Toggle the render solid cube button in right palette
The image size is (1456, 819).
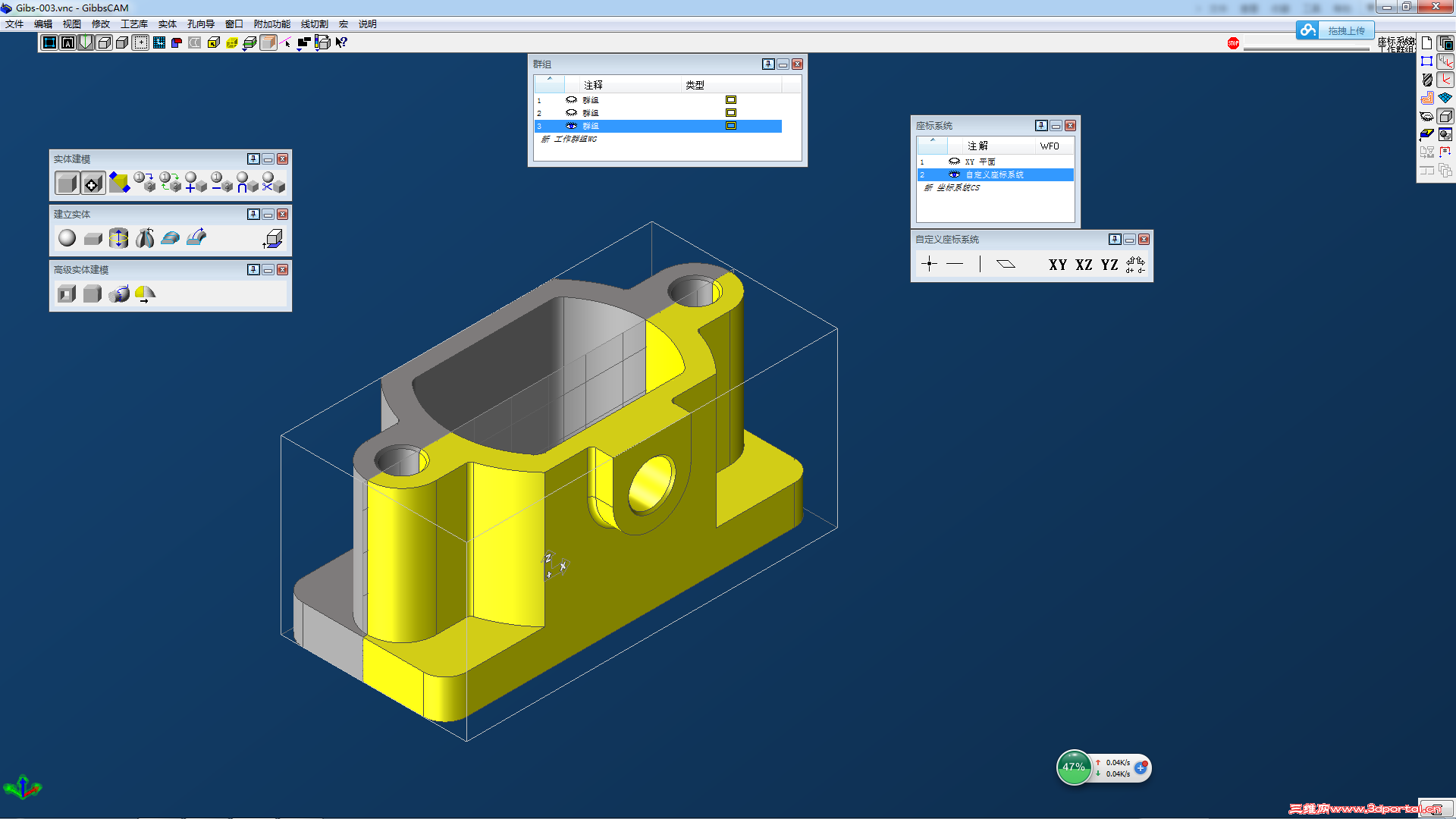pos(1445,116)
